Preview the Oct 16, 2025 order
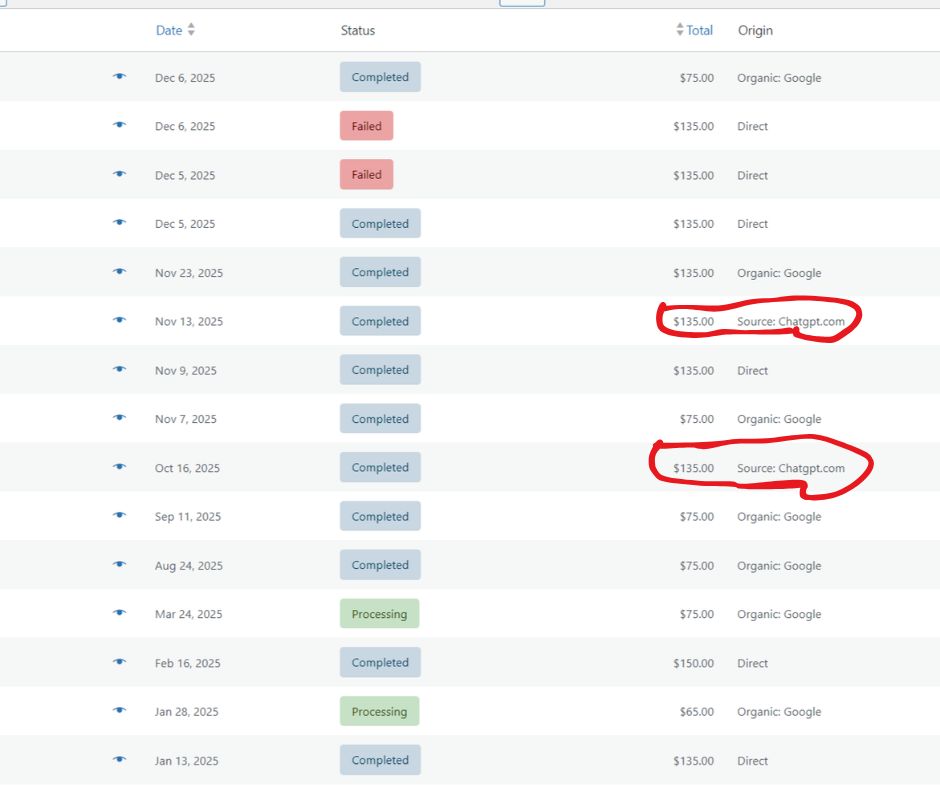 tap(120, 467)
